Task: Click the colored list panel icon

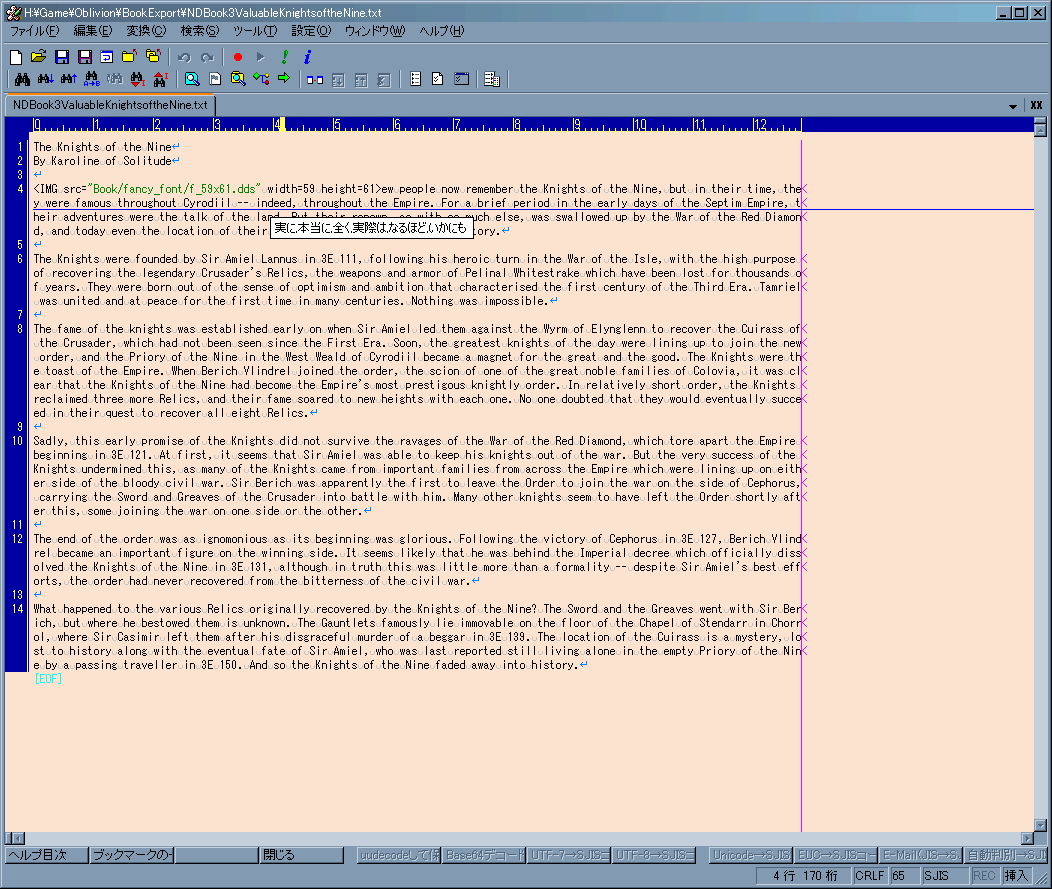Action: 492,80
